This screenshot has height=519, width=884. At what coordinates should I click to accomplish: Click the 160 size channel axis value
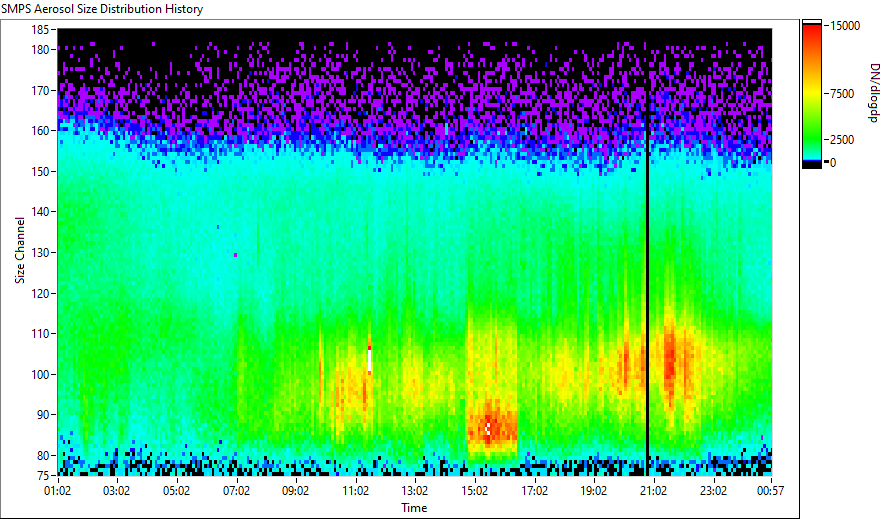[x=41, y=131]
